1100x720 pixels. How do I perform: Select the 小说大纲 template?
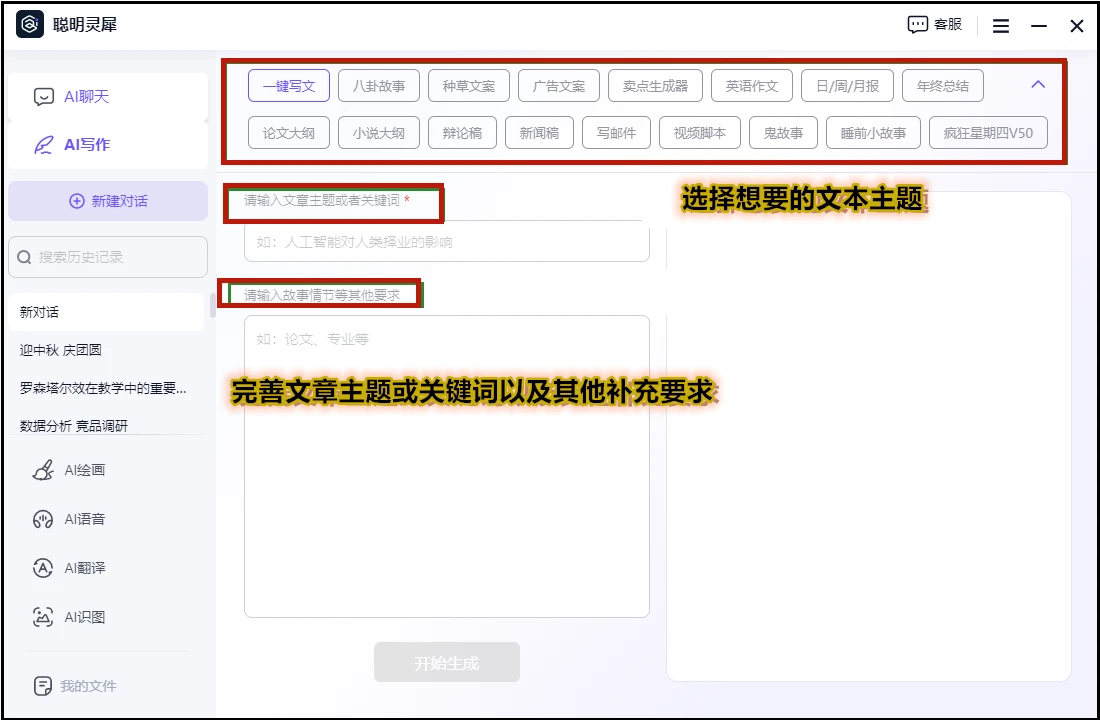point(379,133)
